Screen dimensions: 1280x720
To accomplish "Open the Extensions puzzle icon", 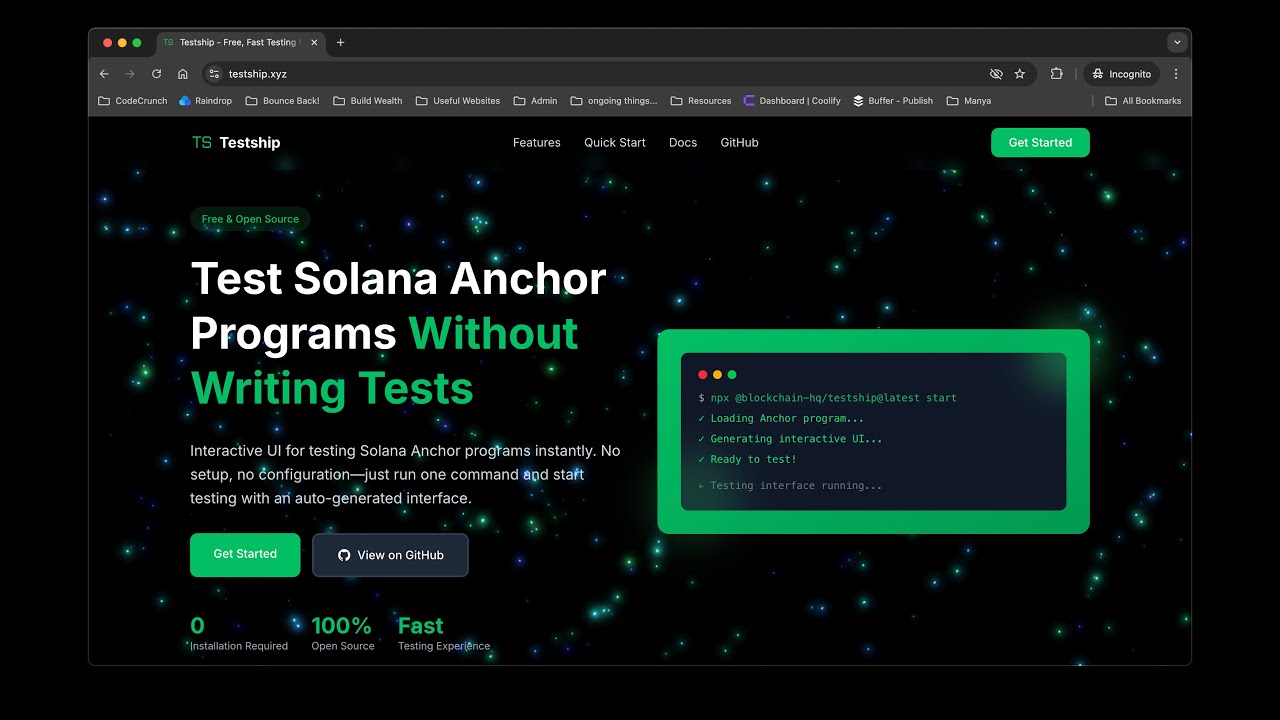I will pos(1056,74).
